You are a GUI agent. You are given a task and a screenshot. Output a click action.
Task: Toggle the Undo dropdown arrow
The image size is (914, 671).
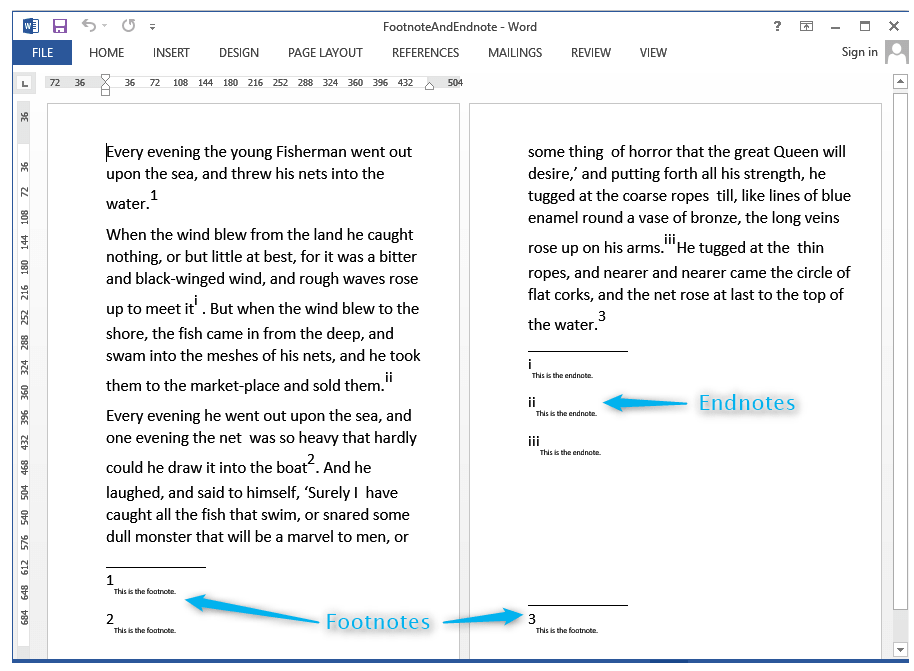(104, 26)
